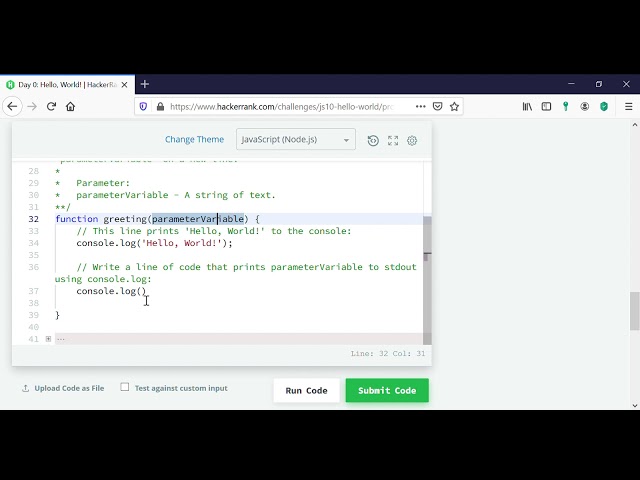Expand folded code at line 41
This screenshot has width=640, height=480.
pyautogui.click(x=48, y=339)
